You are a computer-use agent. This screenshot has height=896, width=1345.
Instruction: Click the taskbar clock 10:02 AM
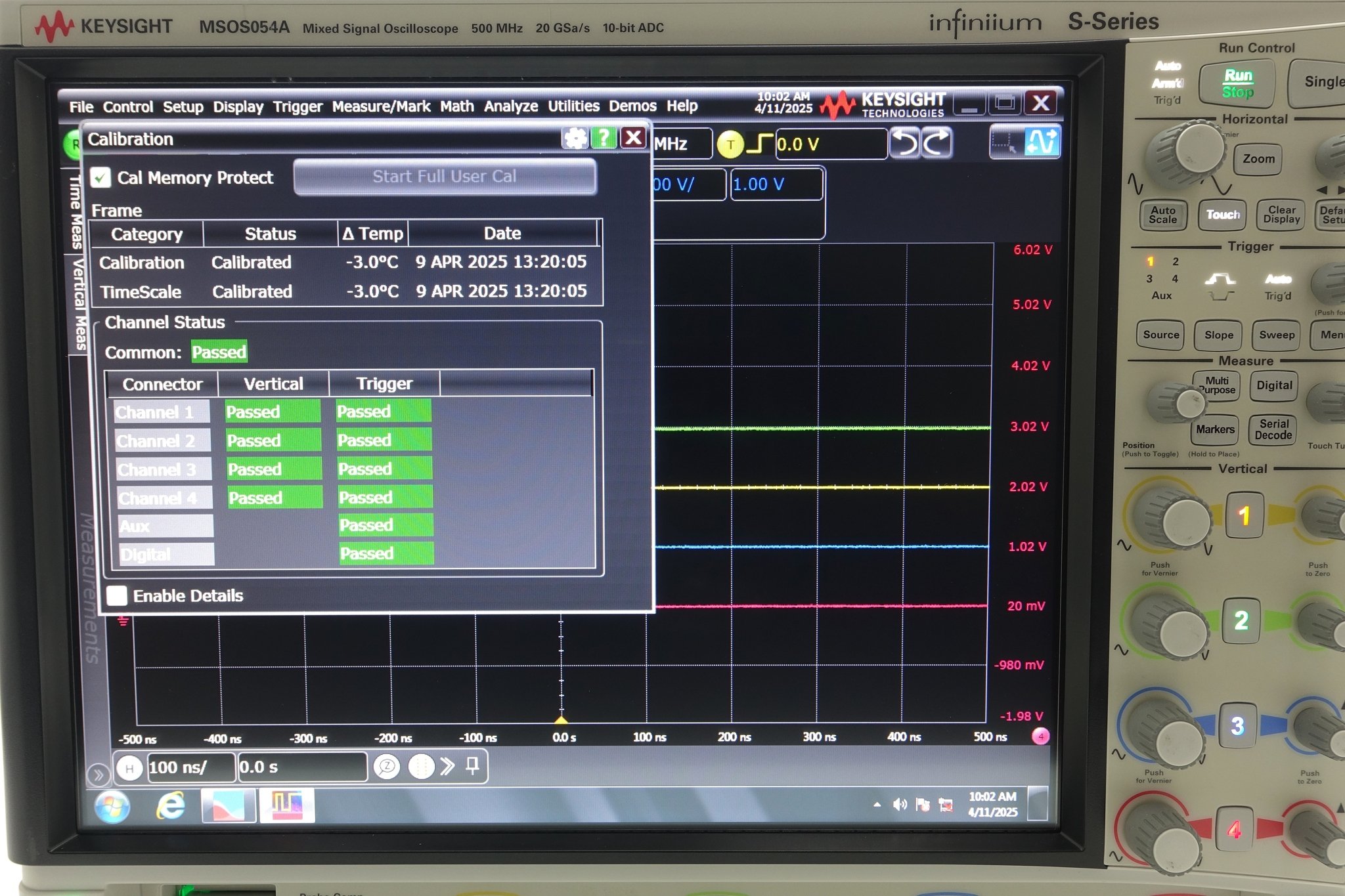coord(992,804)
